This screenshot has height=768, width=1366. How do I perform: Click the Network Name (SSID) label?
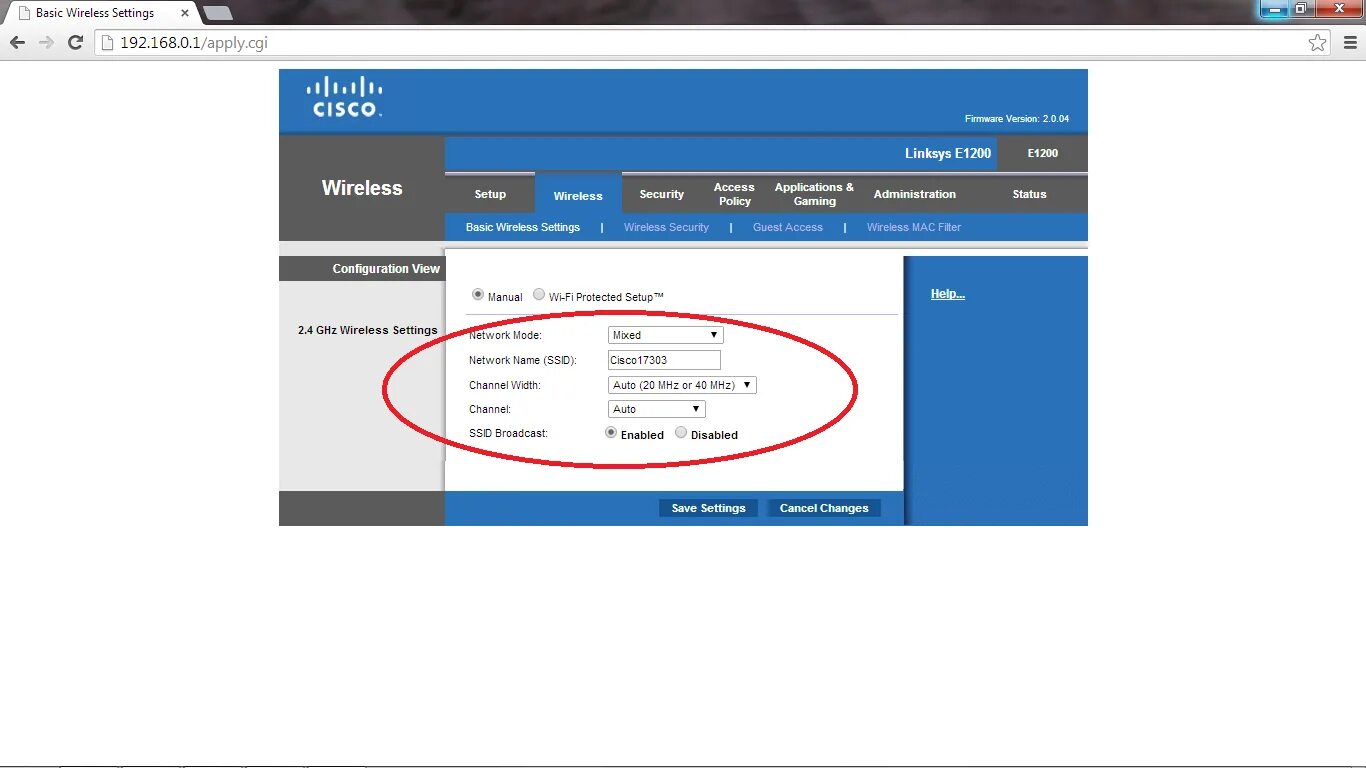pos(523,360)
